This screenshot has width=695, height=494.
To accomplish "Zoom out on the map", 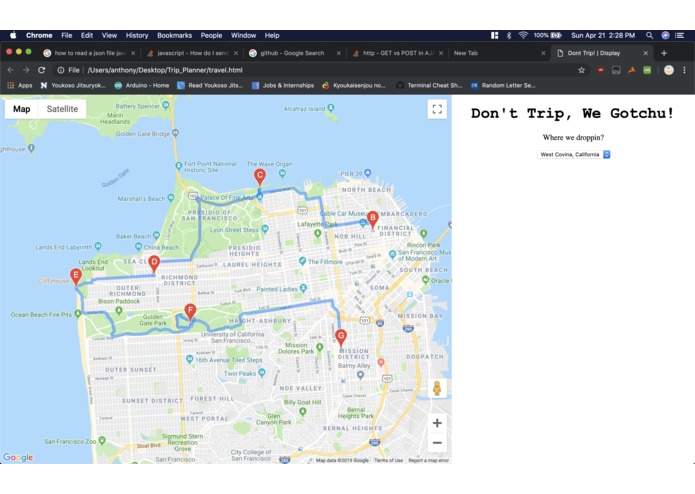I will coord(437,443).
